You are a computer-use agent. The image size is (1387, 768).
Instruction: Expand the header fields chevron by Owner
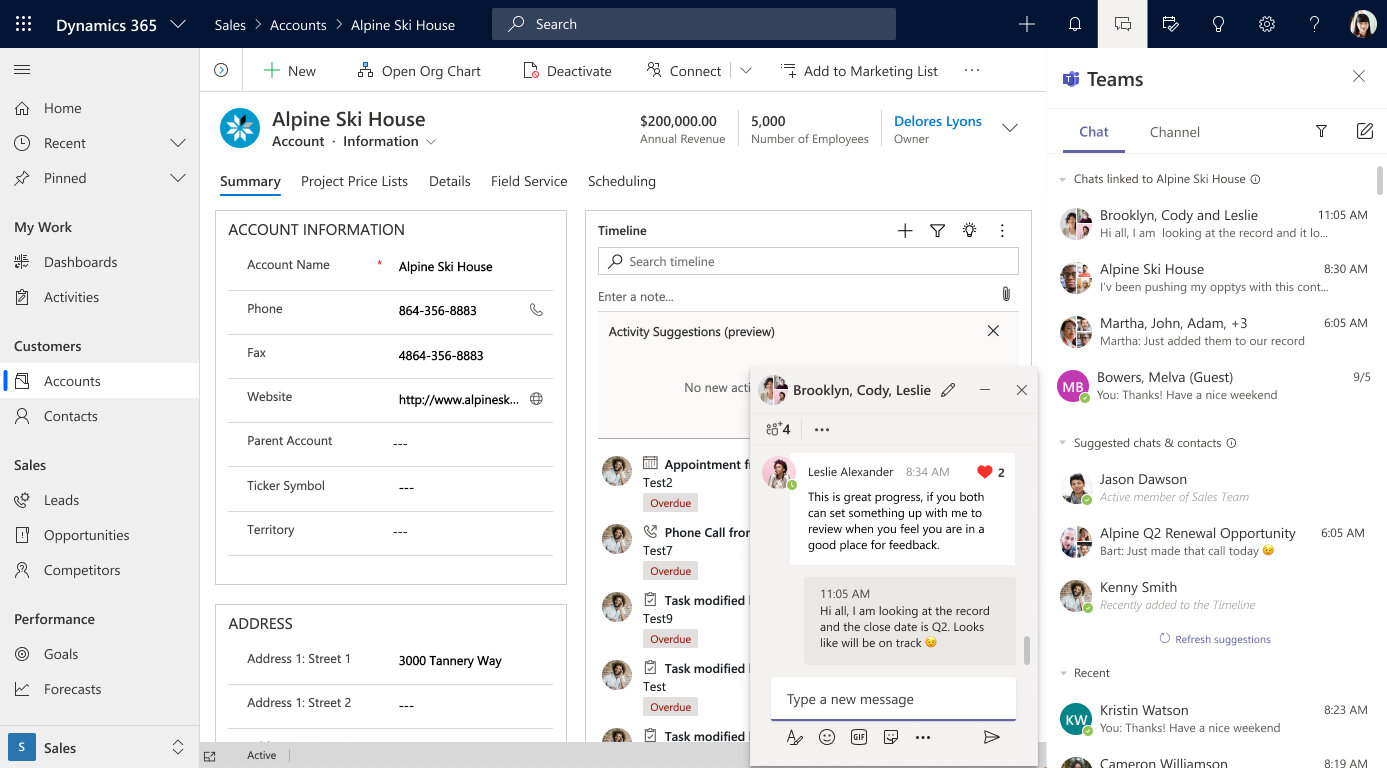[x=1010, y=128]
